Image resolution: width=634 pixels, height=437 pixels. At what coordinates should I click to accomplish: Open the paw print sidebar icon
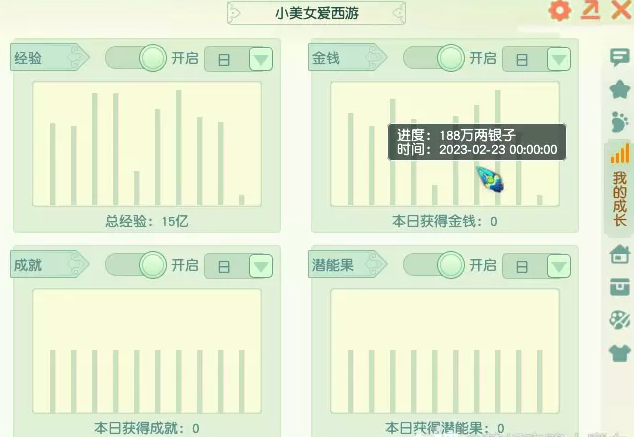pos(619,122)
